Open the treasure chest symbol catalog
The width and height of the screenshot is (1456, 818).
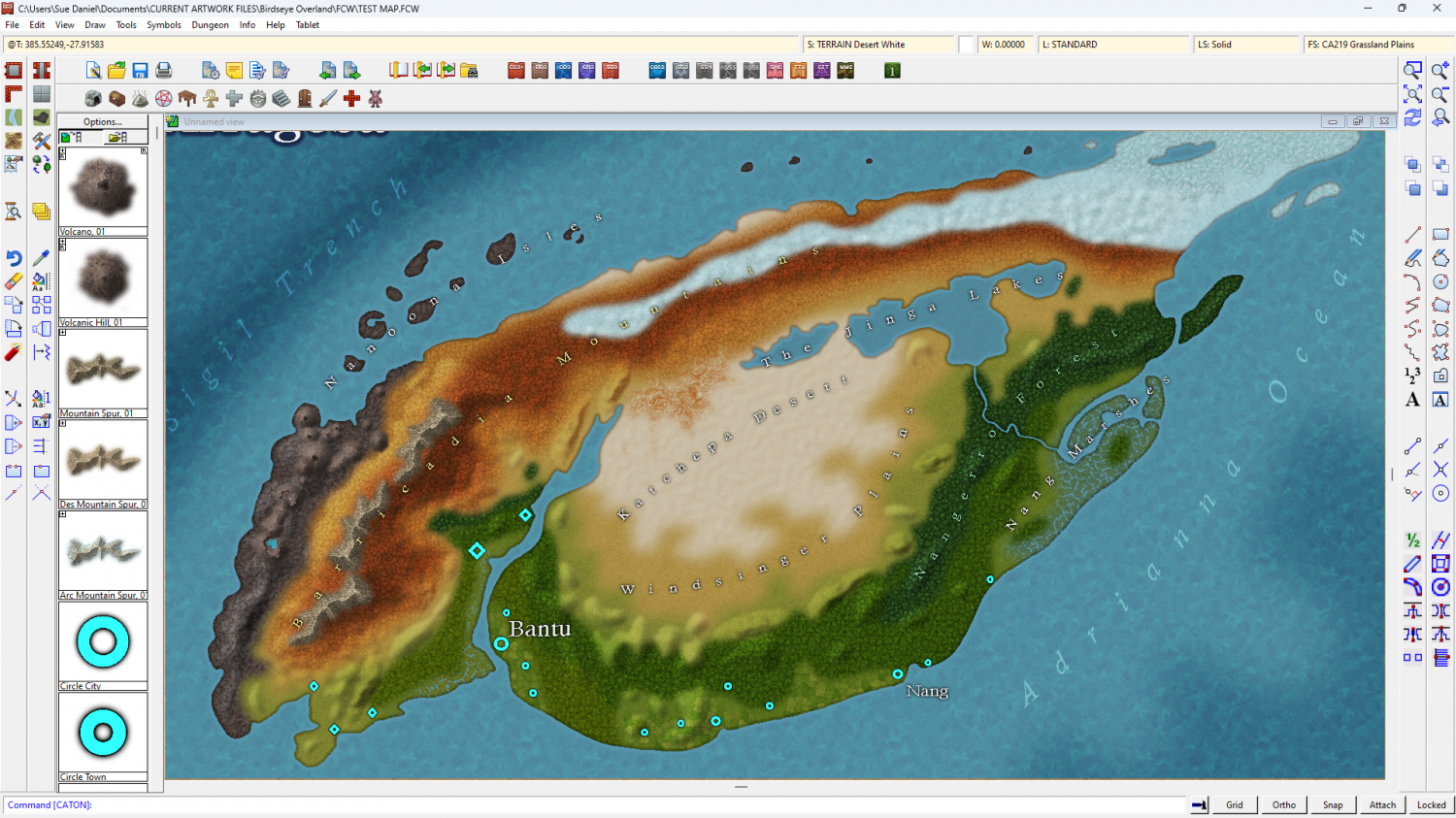116,98
